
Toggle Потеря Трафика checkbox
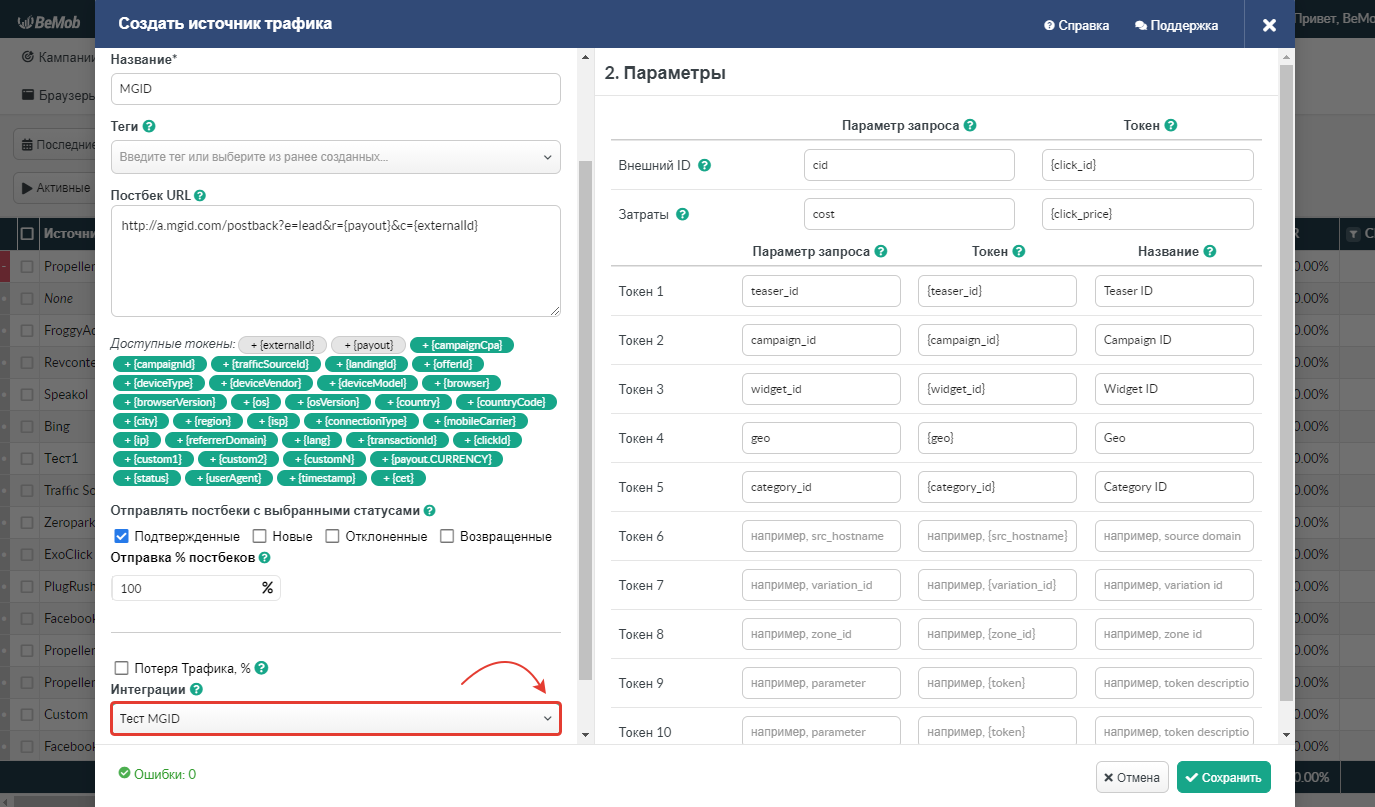pos(122,668)
